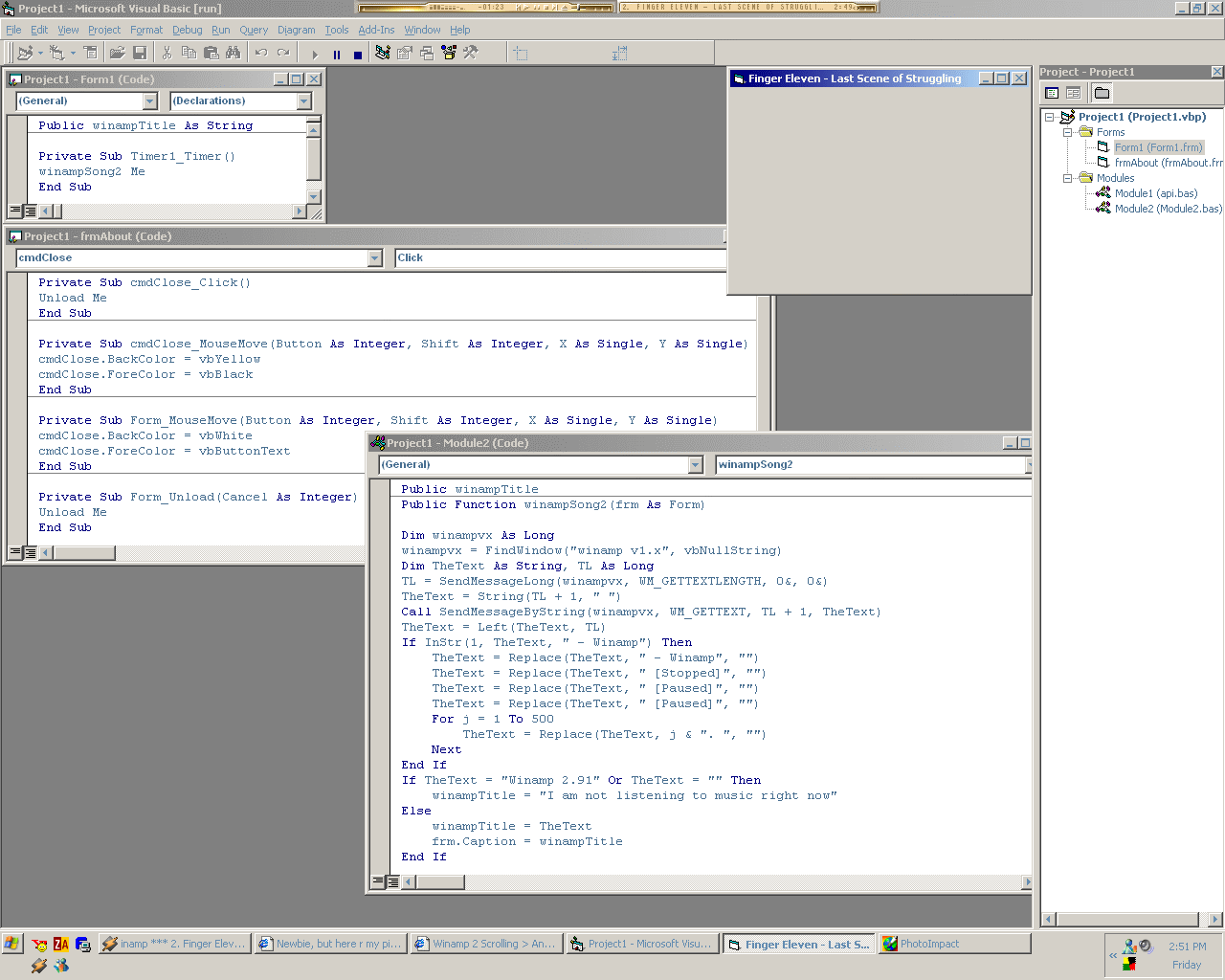Toggle Full Module View button in frmAbout code window

30,552
